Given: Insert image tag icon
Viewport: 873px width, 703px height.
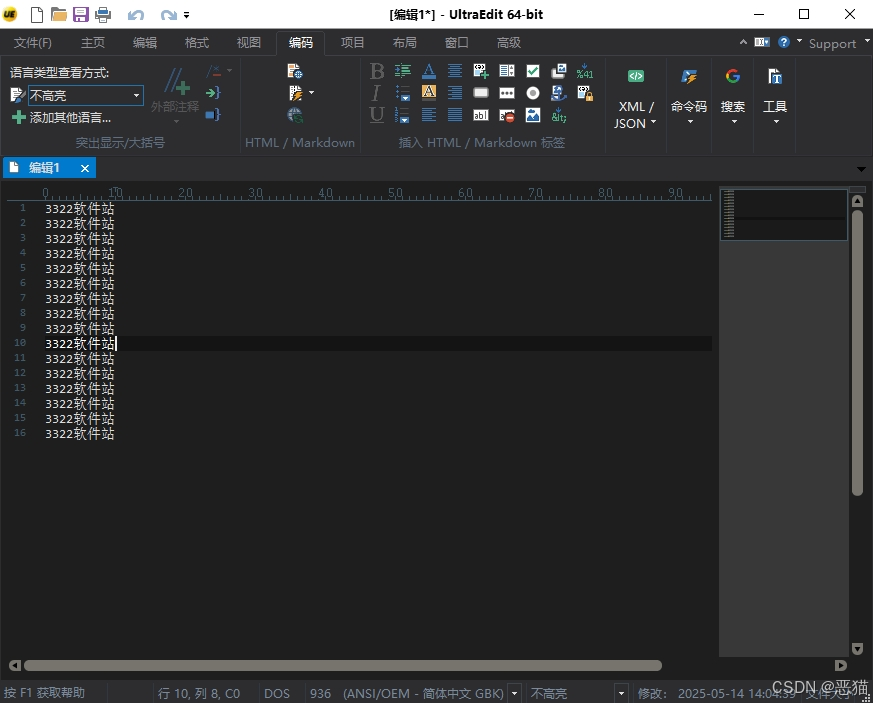Looking at the screenshot, I should [x=533, y=115].
